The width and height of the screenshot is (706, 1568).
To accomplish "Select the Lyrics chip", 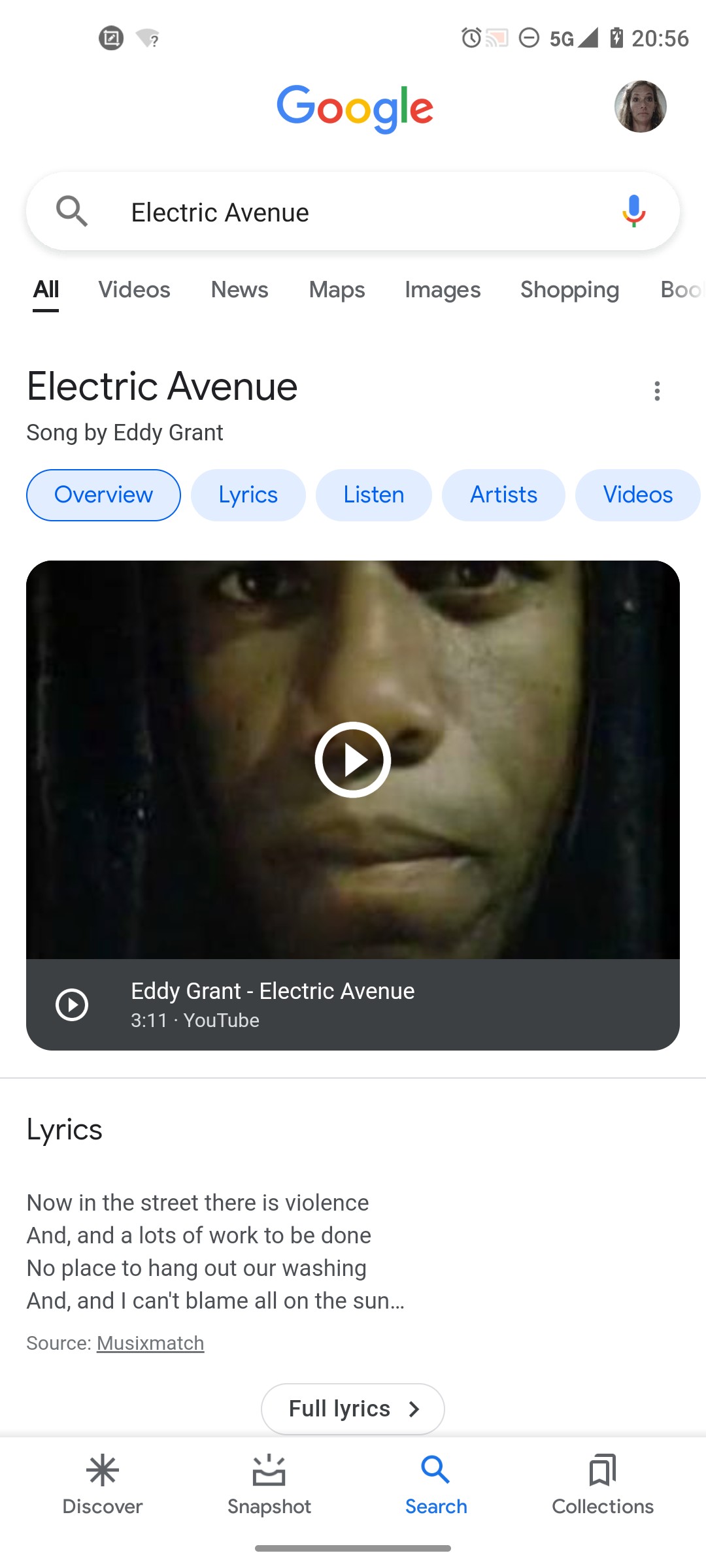I will (248, 495).
